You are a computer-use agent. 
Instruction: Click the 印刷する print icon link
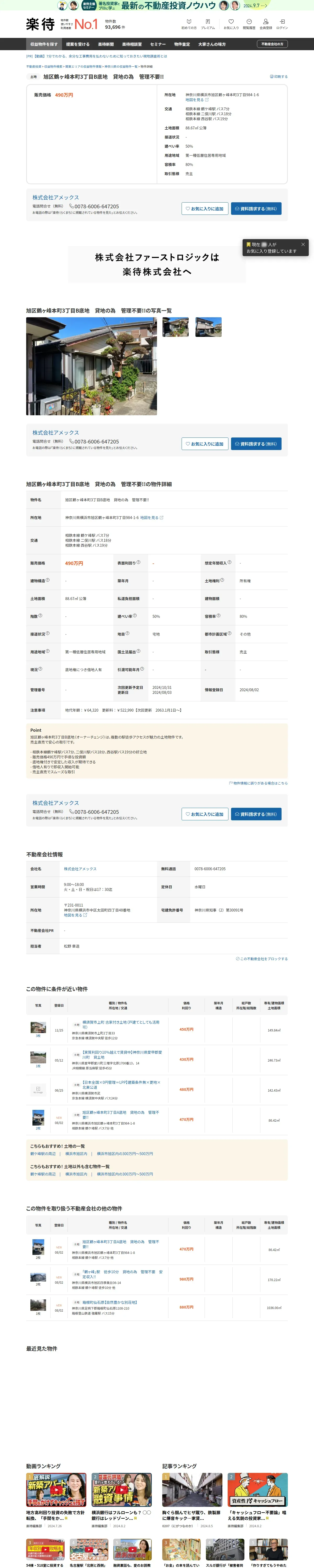click(x=279, y=77)
